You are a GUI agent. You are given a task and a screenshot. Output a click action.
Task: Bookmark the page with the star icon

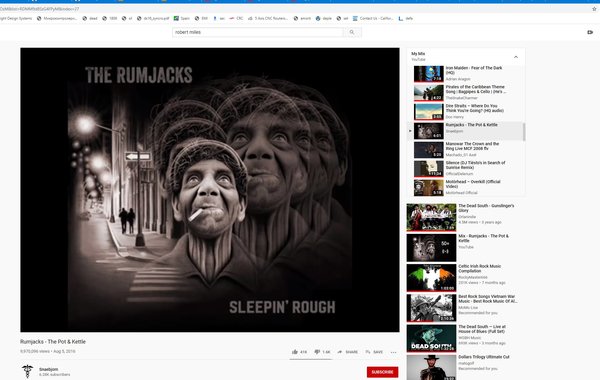(594, 9)
